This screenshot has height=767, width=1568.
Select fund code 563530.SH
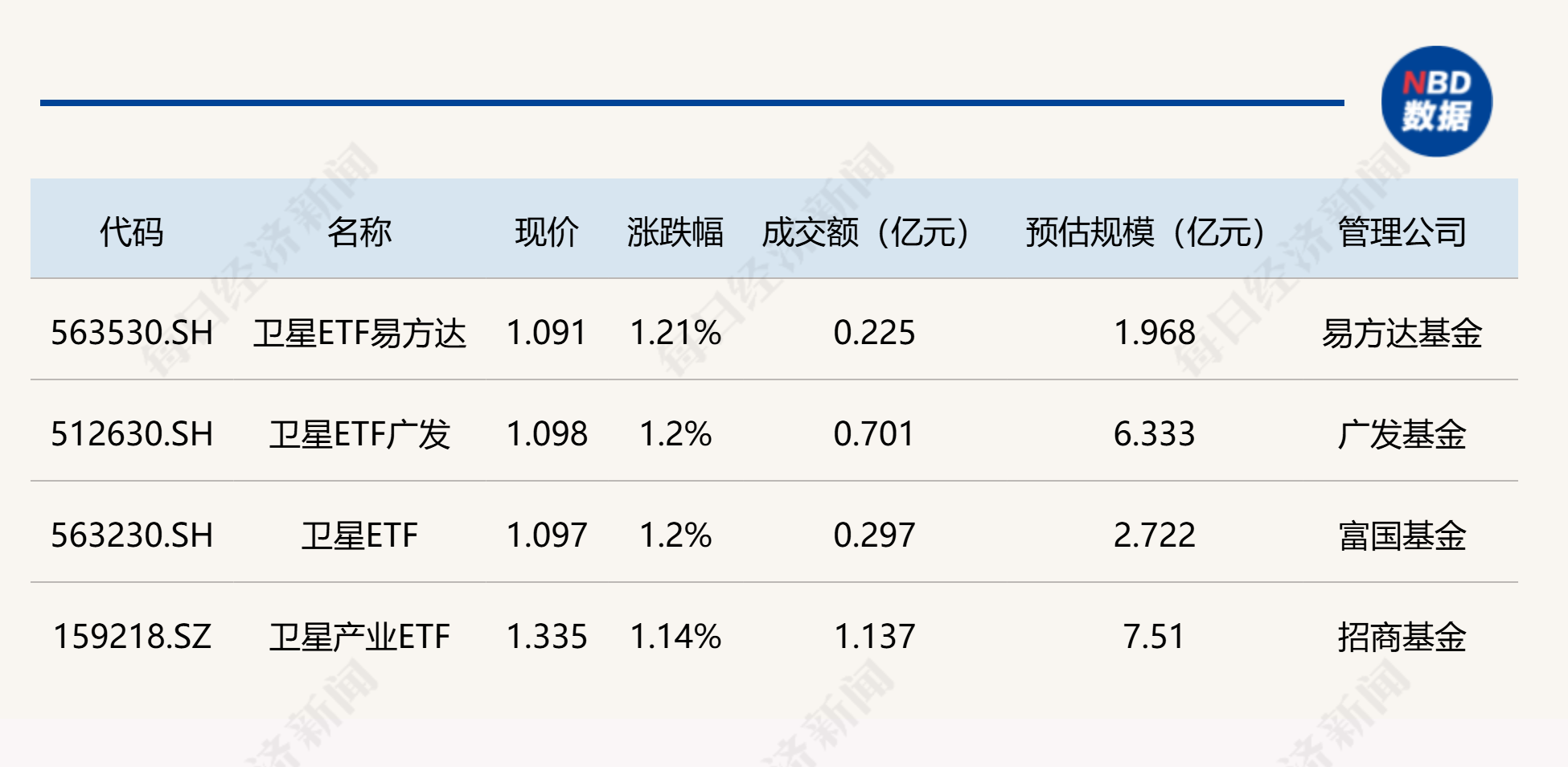click(132, 333)
